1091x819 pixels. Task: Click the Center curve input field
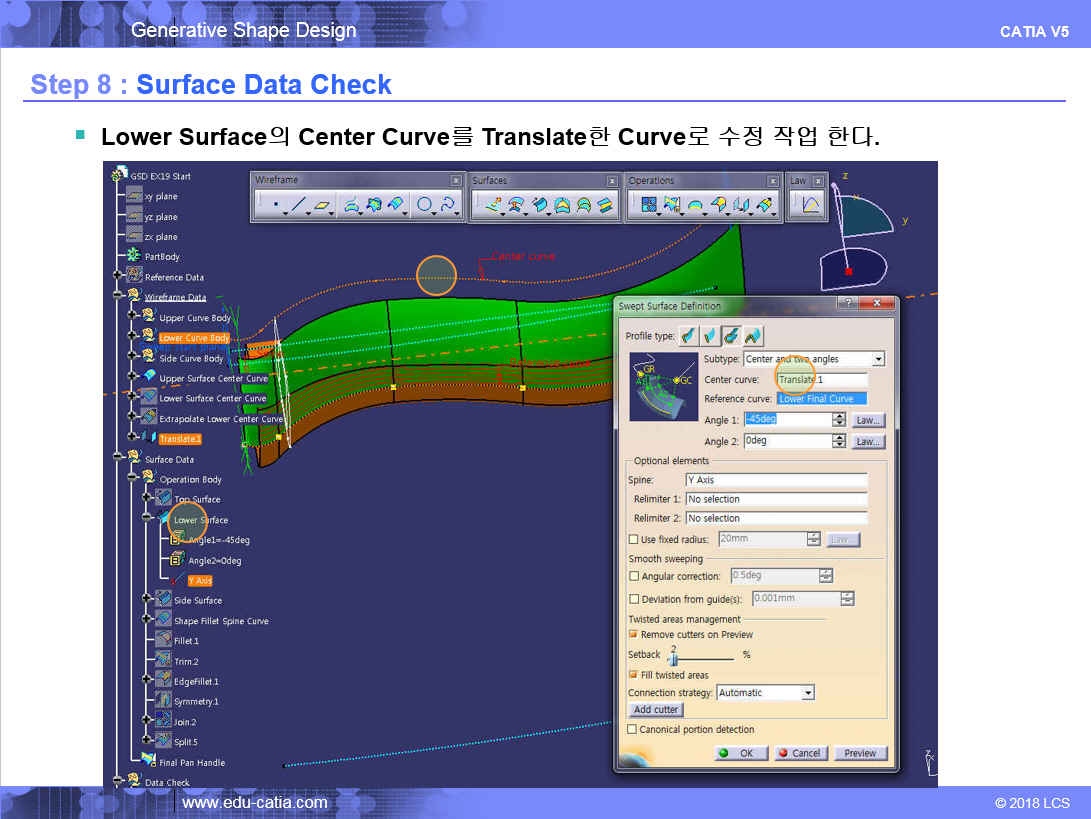[x=822, y=380]
